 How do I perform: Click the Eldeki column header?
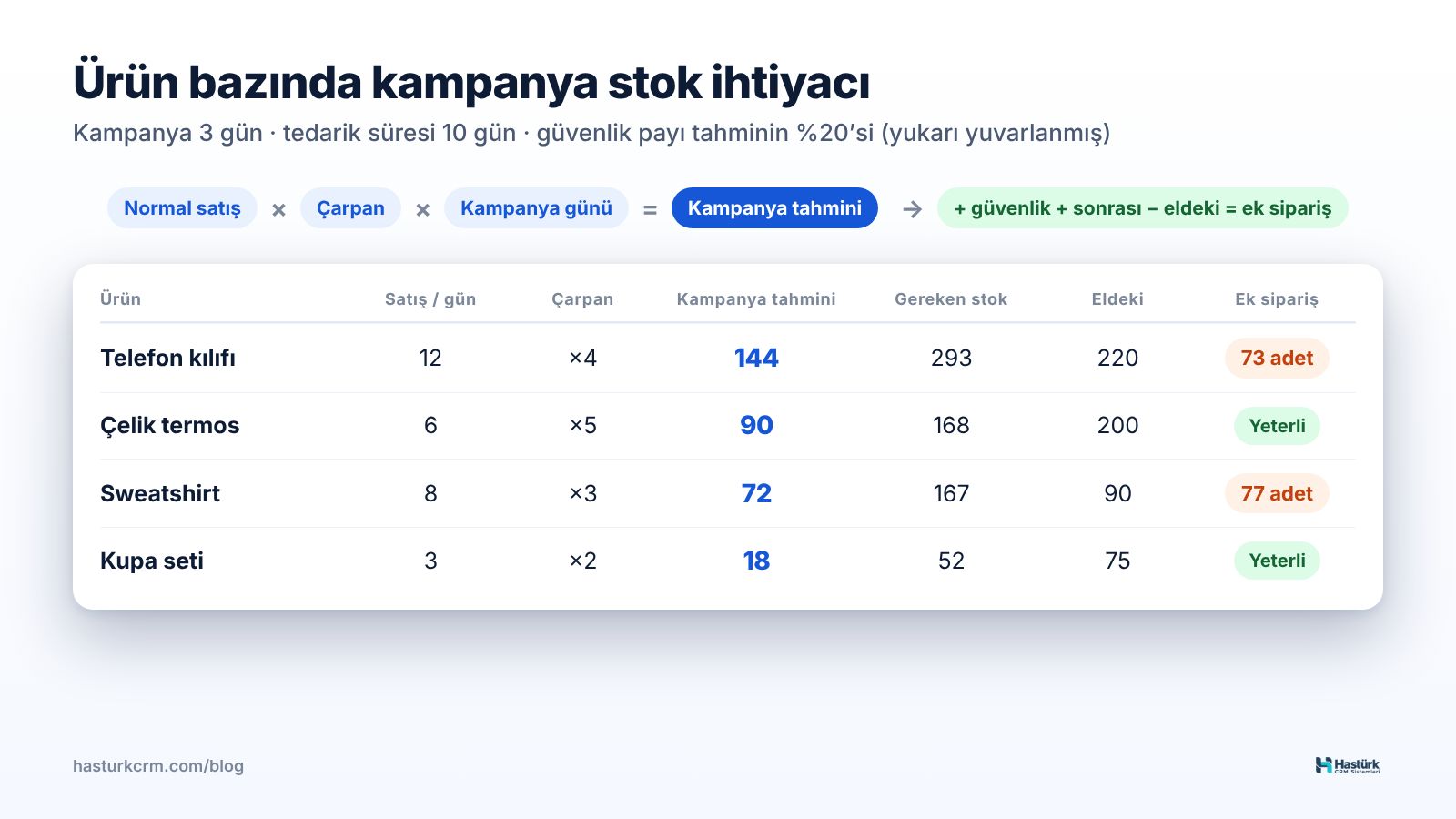point(1117,299)
